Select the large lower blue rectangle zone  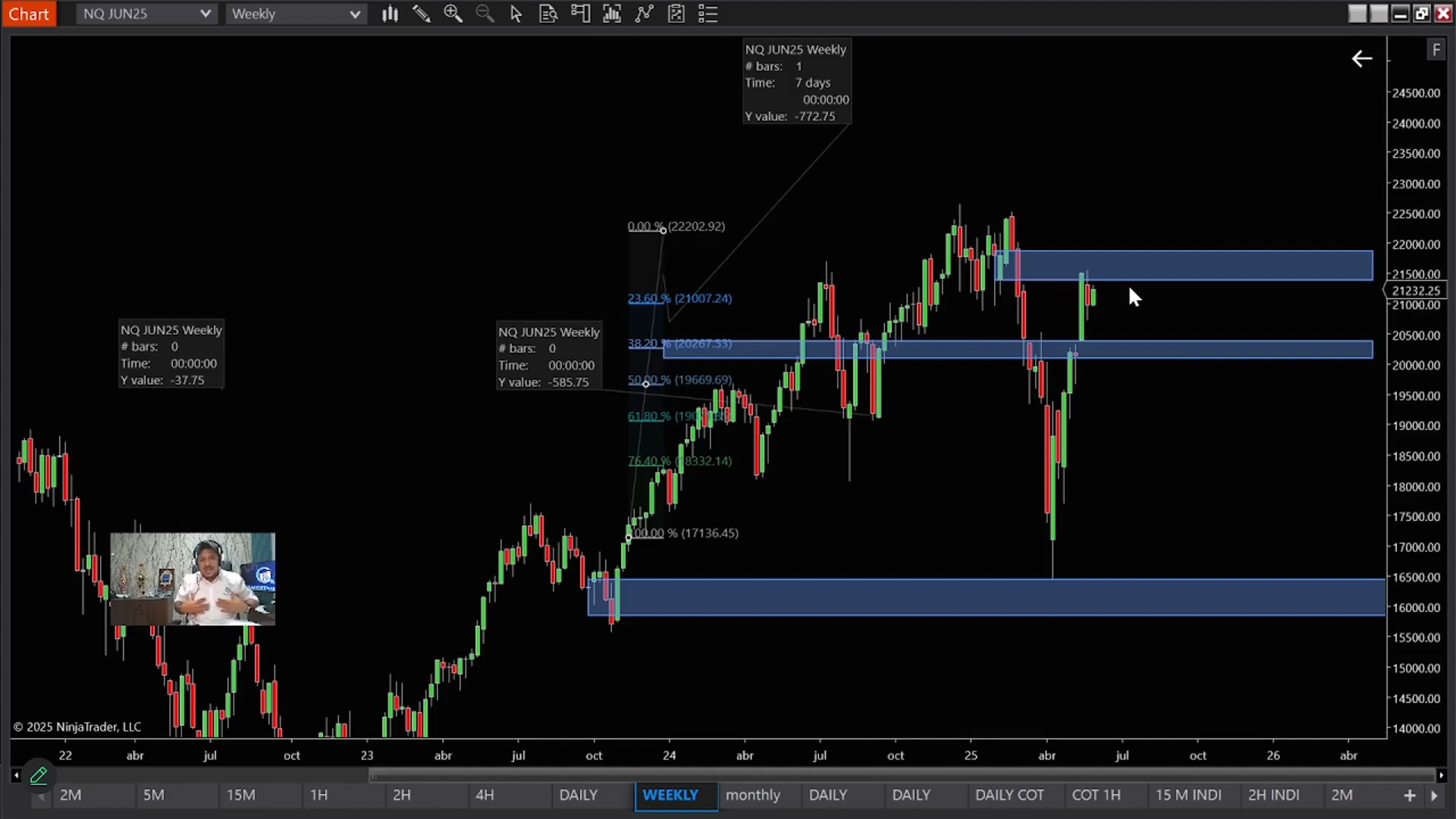click(x=986, y=597)
